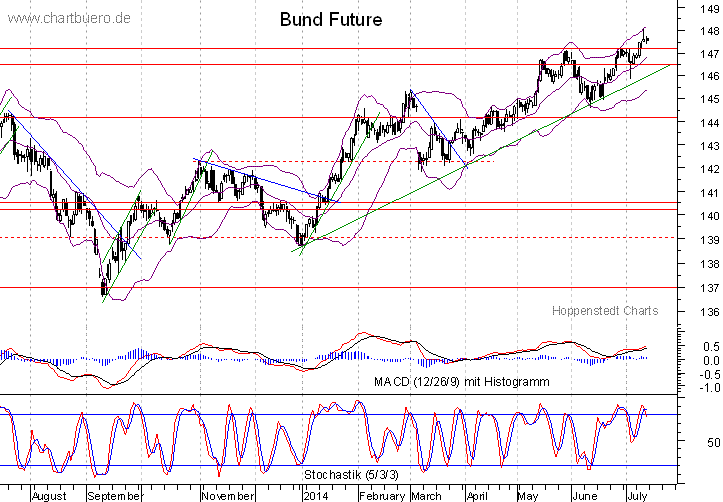The width and height of the screenshot is (723, 502).
Task: Click the Hoppenstedt Charts watermark text
Action: point(605,310)
